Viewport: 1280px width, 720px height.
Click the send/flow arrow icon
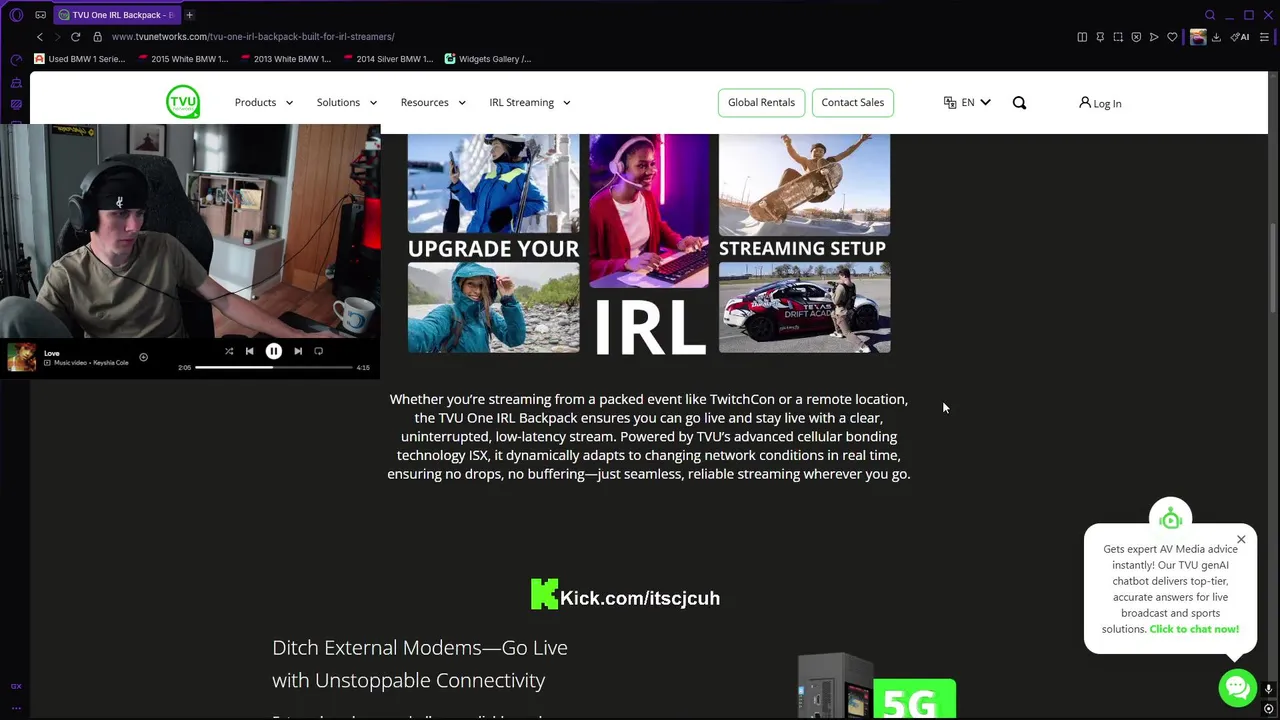[x=1154, y=37]
